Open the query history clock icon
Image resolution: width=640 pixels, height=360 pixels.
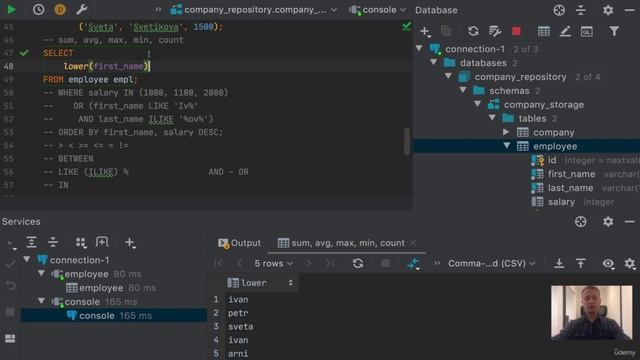tap(38, 9)
